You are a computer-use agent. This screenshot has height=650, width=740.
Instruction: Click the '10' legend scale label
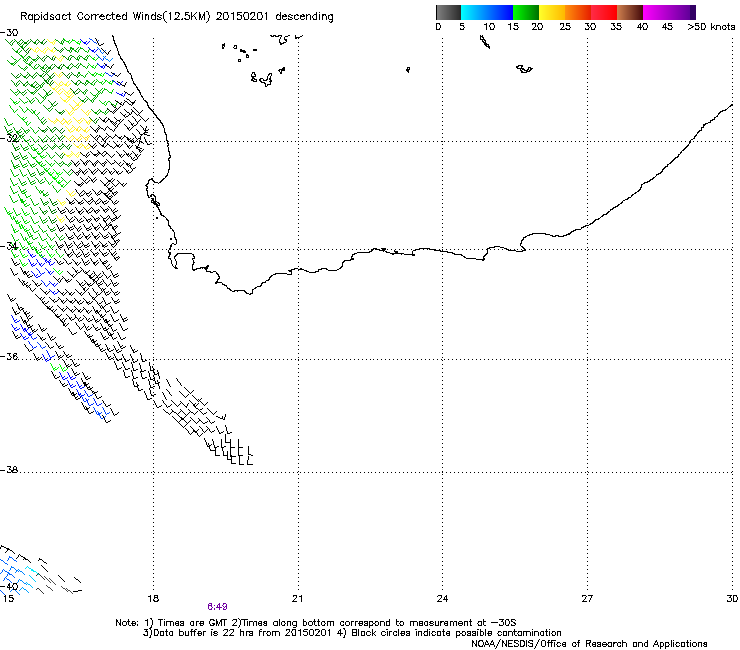pos(489,27)
